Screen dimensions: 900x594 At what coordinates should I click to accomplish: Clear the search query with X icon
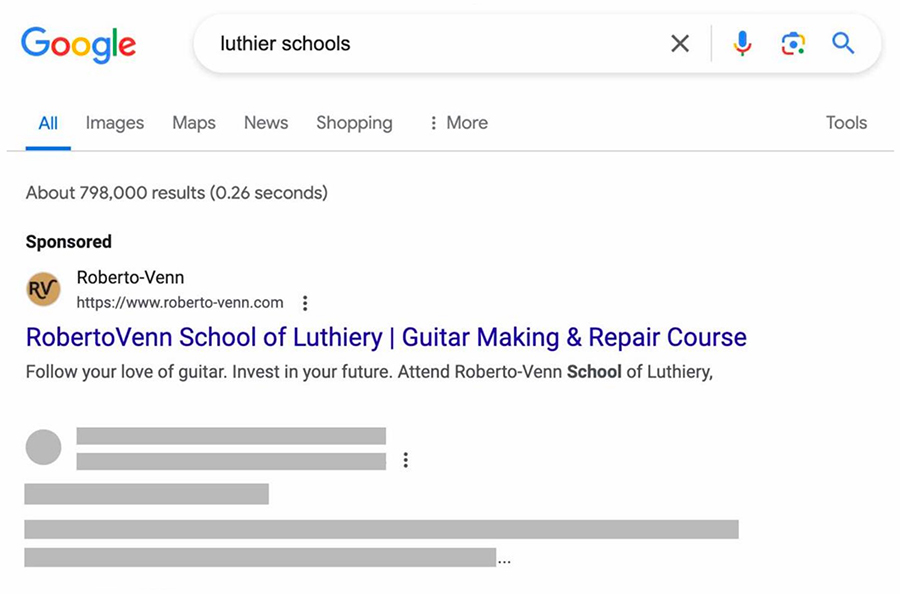(680, 43)
